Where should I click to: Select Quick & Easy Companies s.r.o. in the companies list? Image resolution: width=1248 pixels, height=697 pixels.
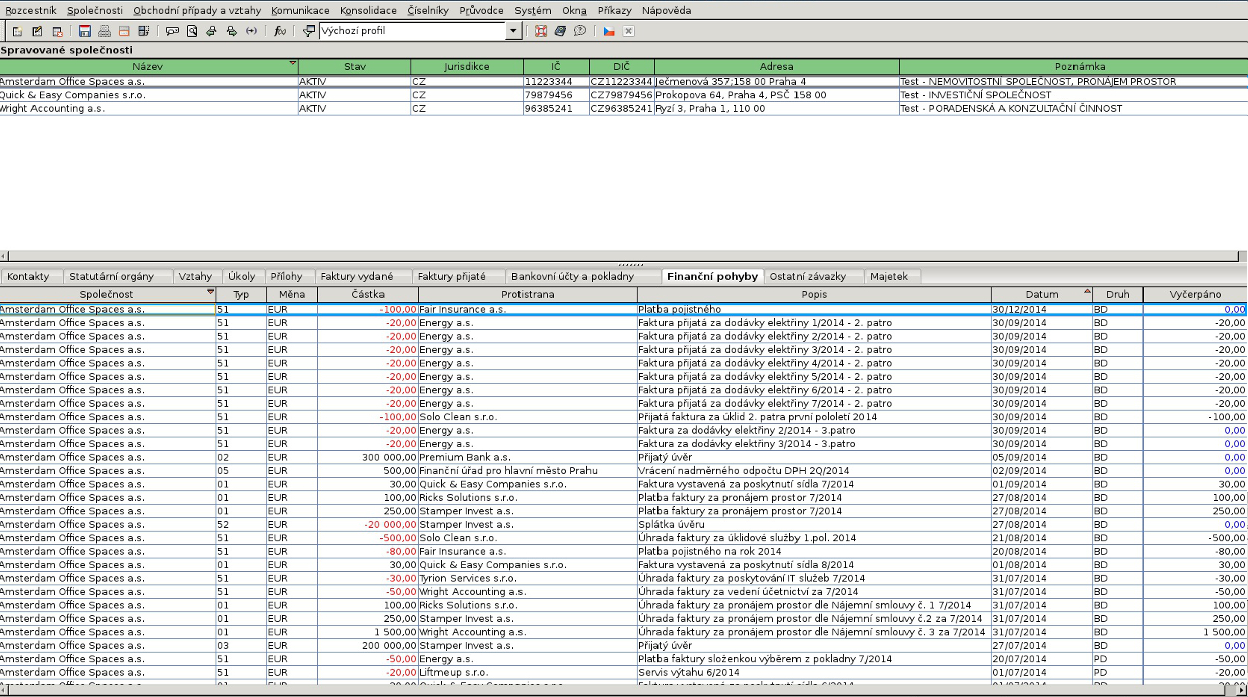tap(624, 95)
